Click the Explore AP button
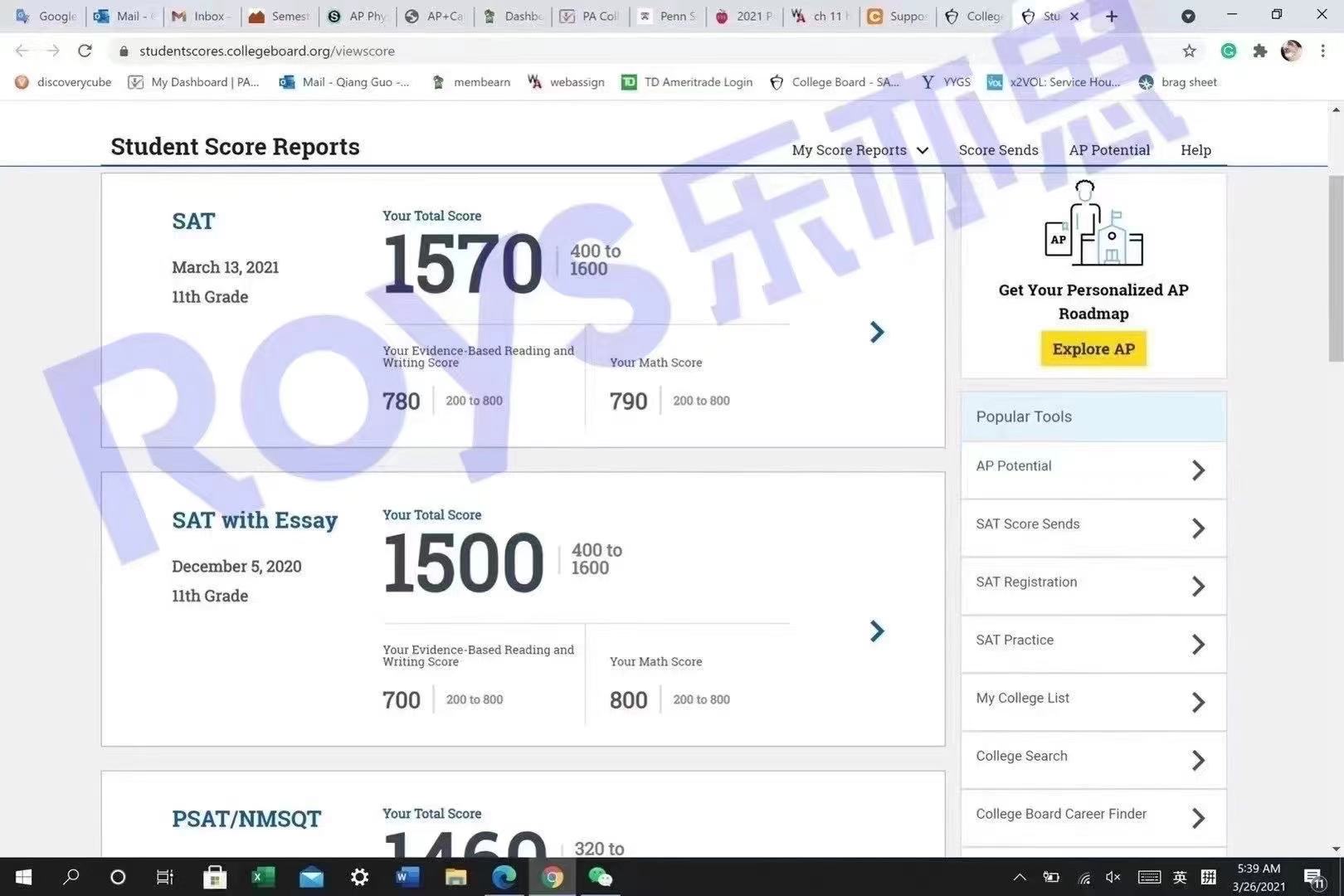1344x896 pixels. (1093, 349)
